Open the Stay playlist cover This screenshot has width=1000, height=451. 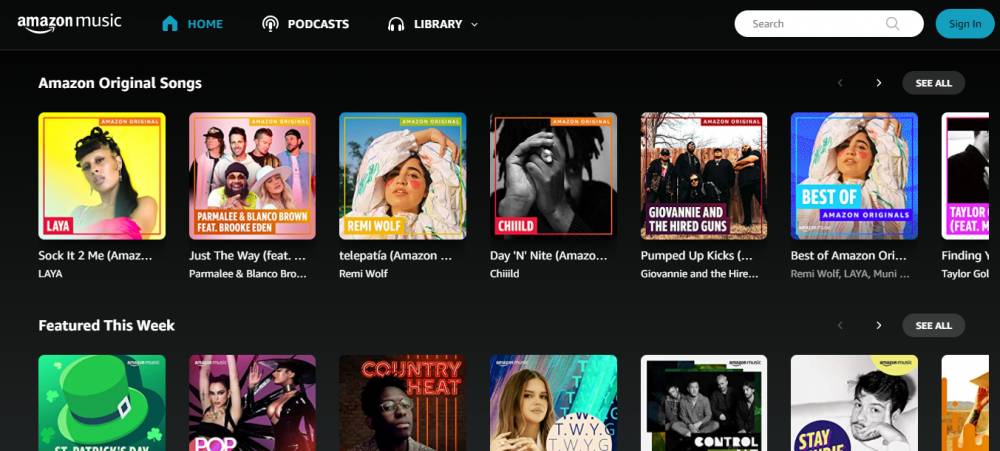click(854, 403)
